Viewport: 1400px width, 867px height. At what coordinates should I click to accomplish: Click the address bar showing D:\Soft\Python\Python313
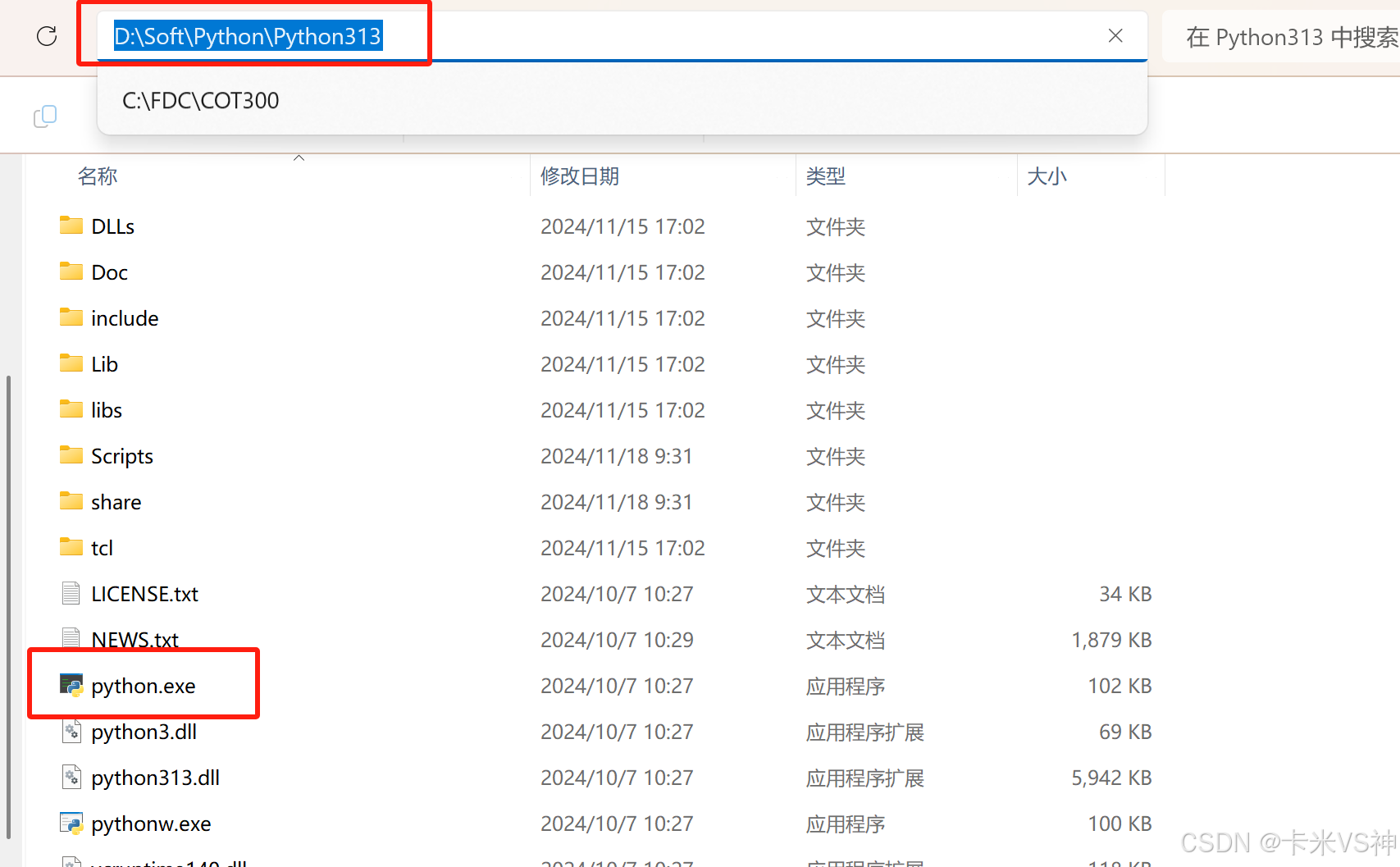pyautogui.click(x=622, y=36)
